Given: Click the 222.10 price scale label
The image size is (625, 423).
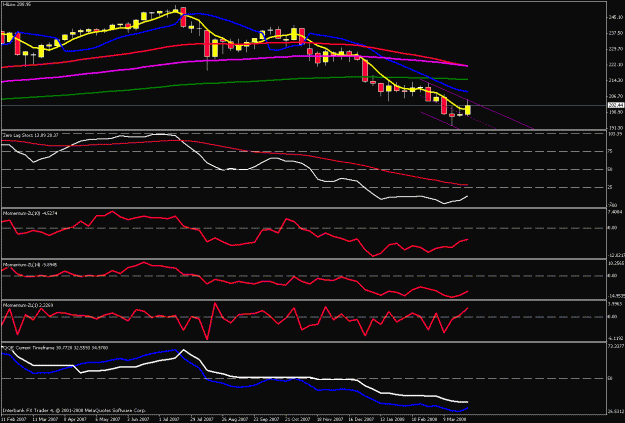Looking at the screenshot, I should pos(616,65).
